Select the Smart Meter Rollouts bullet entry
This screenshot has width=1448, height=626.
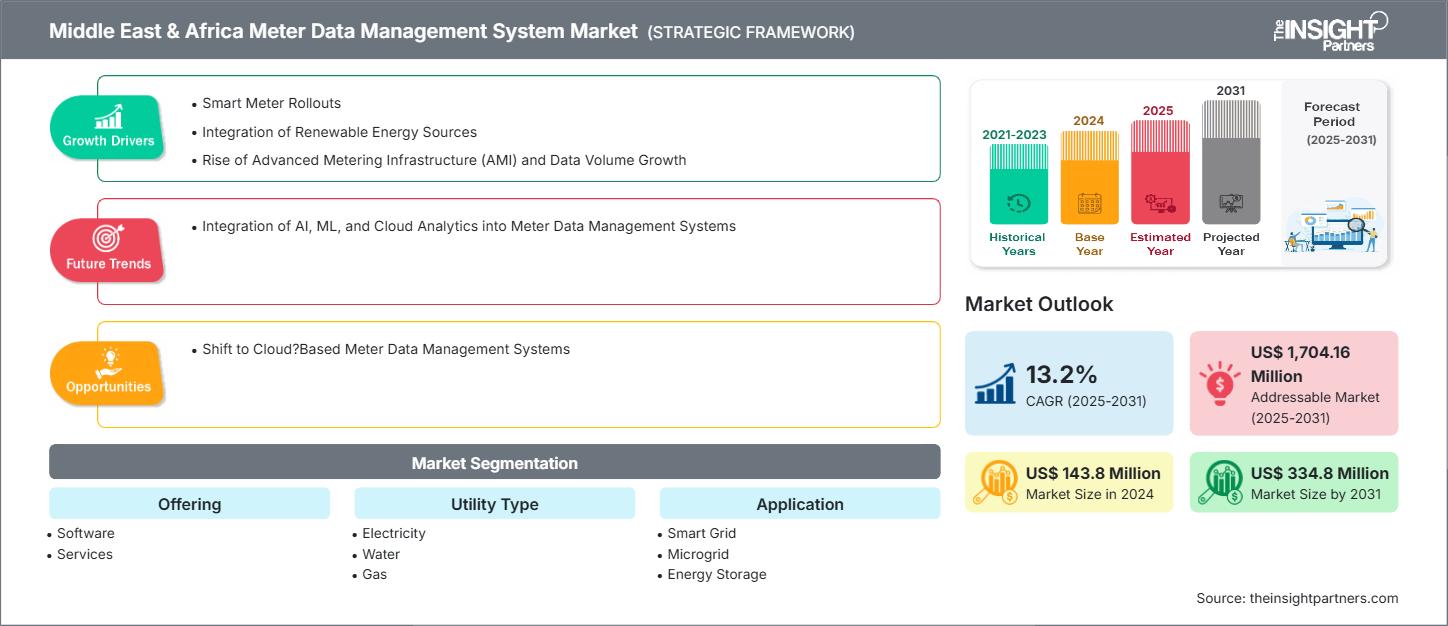pyautogui.click(x=271, y=103)
